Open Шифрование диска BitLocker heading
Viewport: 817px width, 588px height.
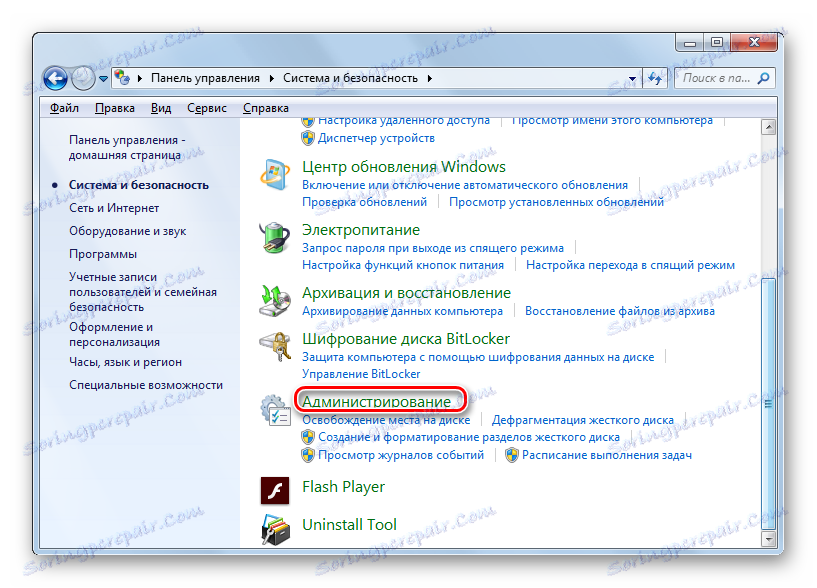point(406,339)
